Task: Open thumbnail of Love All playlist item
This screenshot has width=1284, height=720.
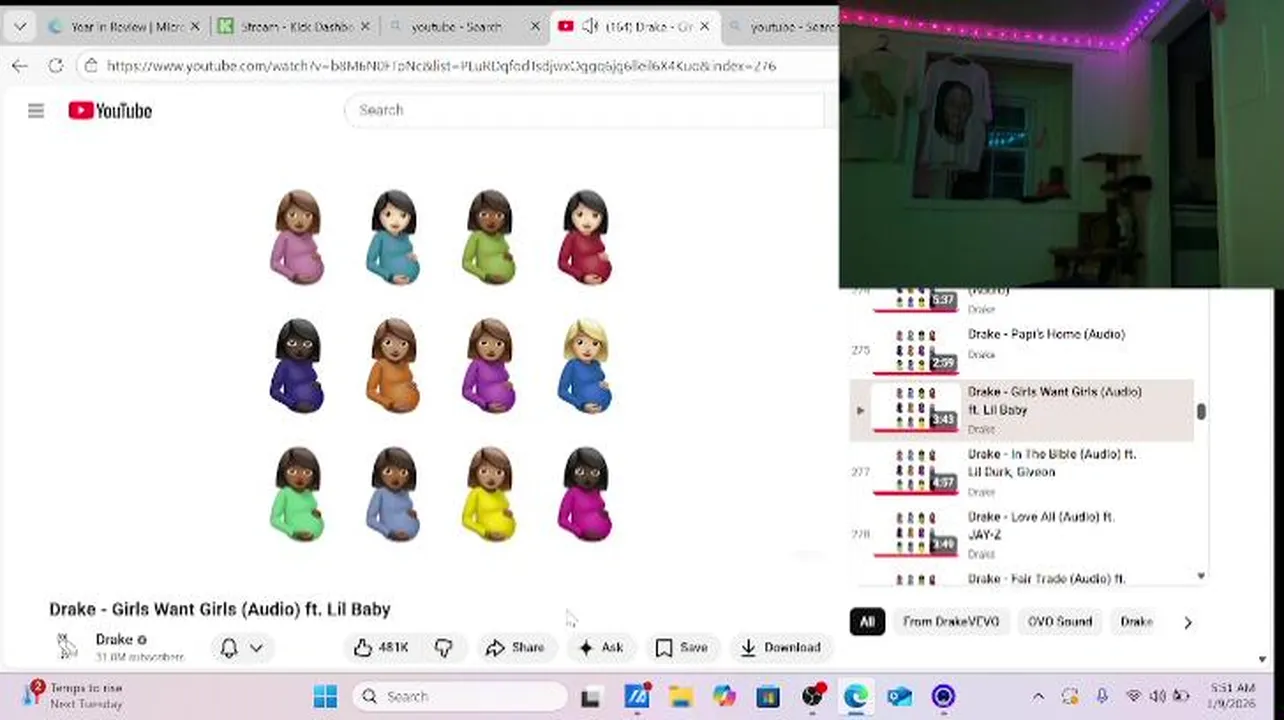Action: point(914,533)
